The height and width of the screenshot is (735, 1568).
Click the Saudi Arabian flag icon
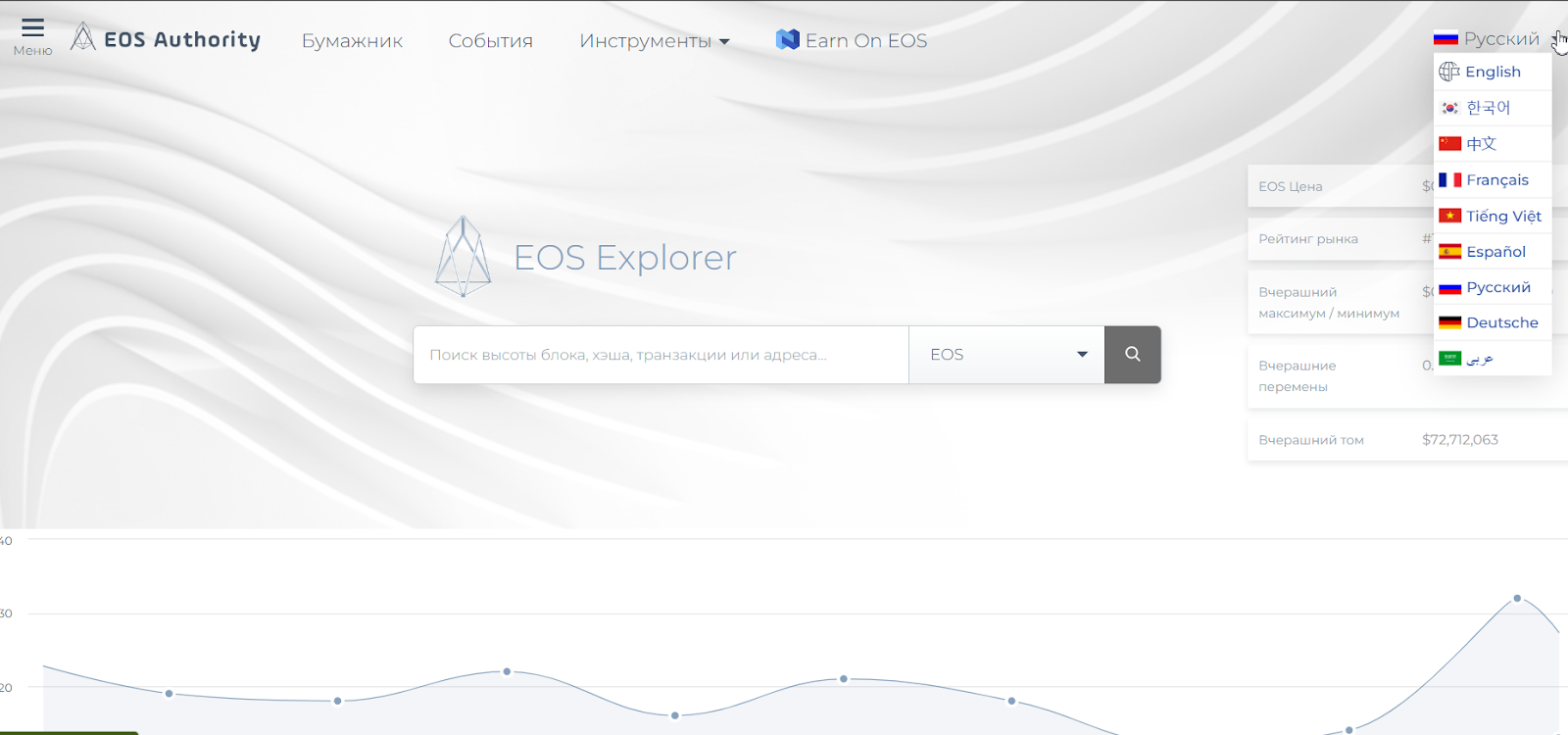point(1450,359)
